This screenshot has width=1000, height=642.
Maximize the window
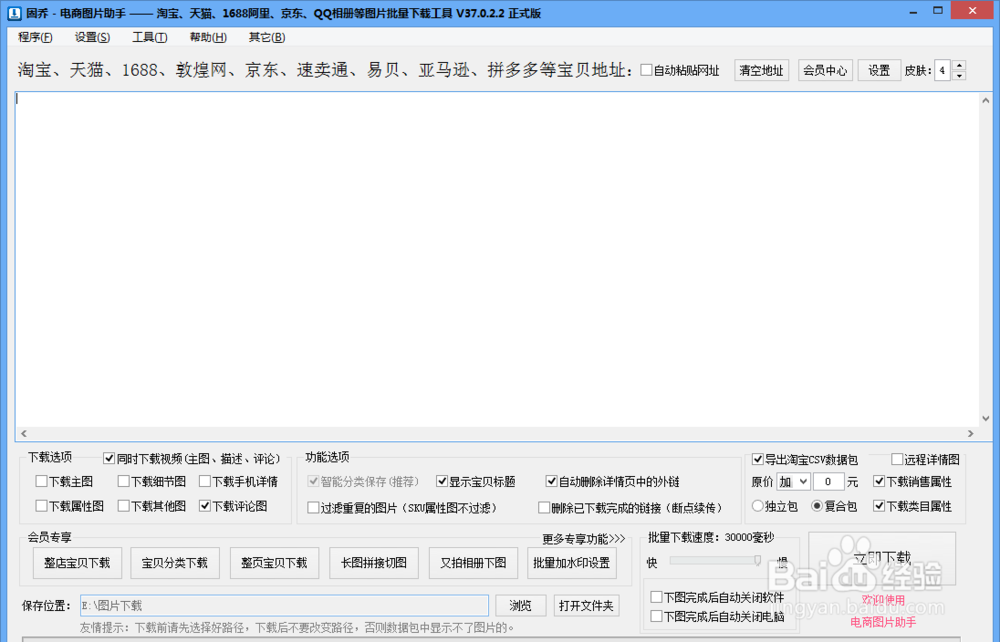(x=938, y=11)
